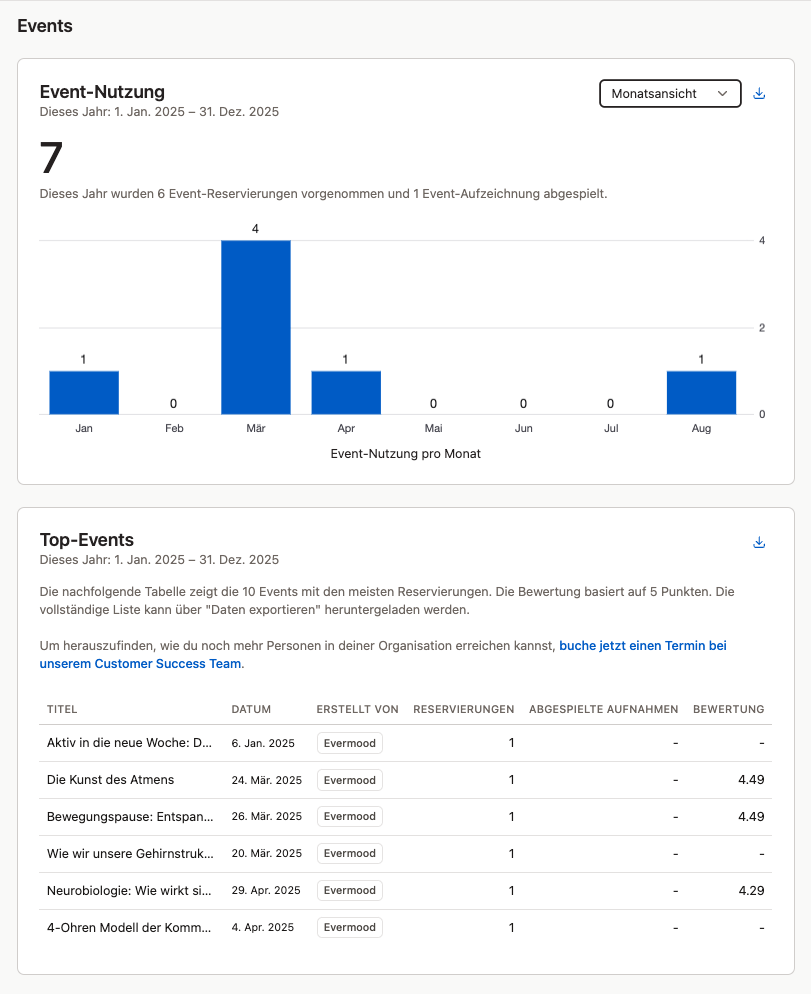Click the 4-Ohren Modell event title
The width and height of the screenshot is (811, 994).
click(130, 927)
